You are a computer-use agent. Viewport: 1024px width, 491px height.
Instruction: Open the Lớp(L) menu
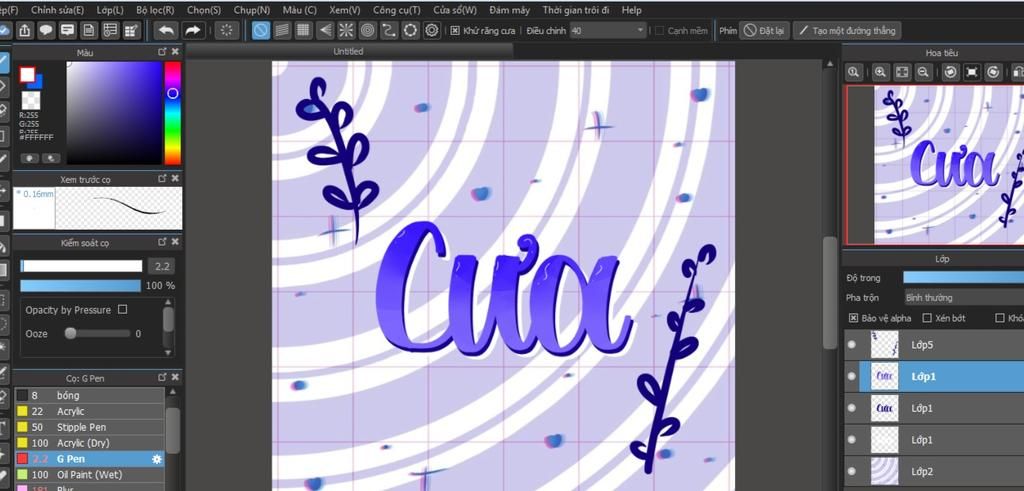pos(110,10)
